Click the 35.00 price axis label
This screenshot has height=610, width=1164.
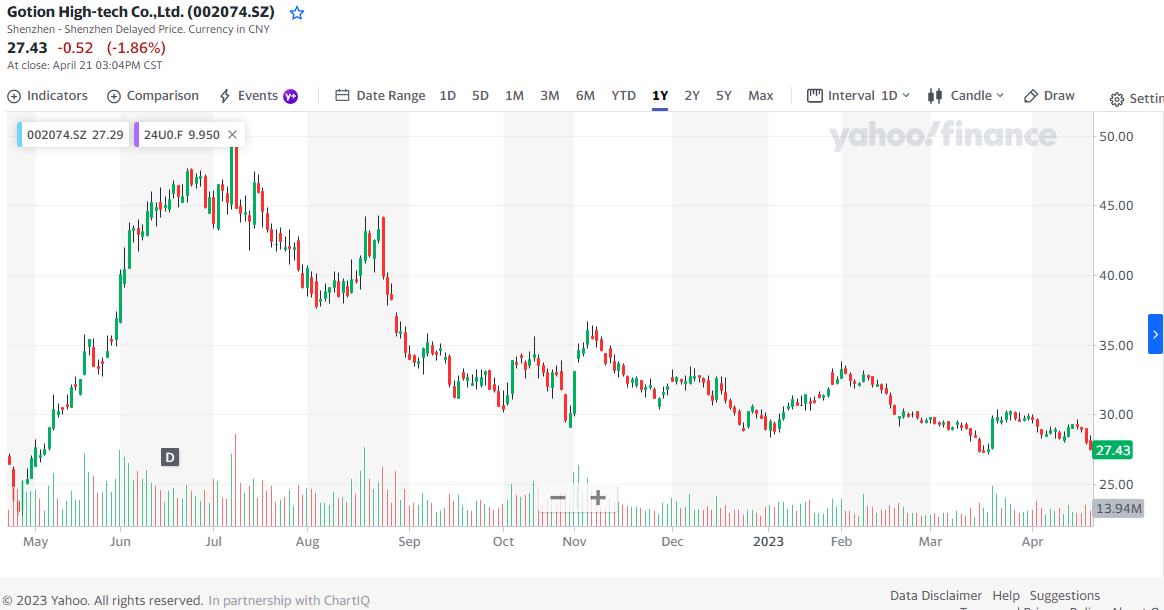(x=1116, y=345)
